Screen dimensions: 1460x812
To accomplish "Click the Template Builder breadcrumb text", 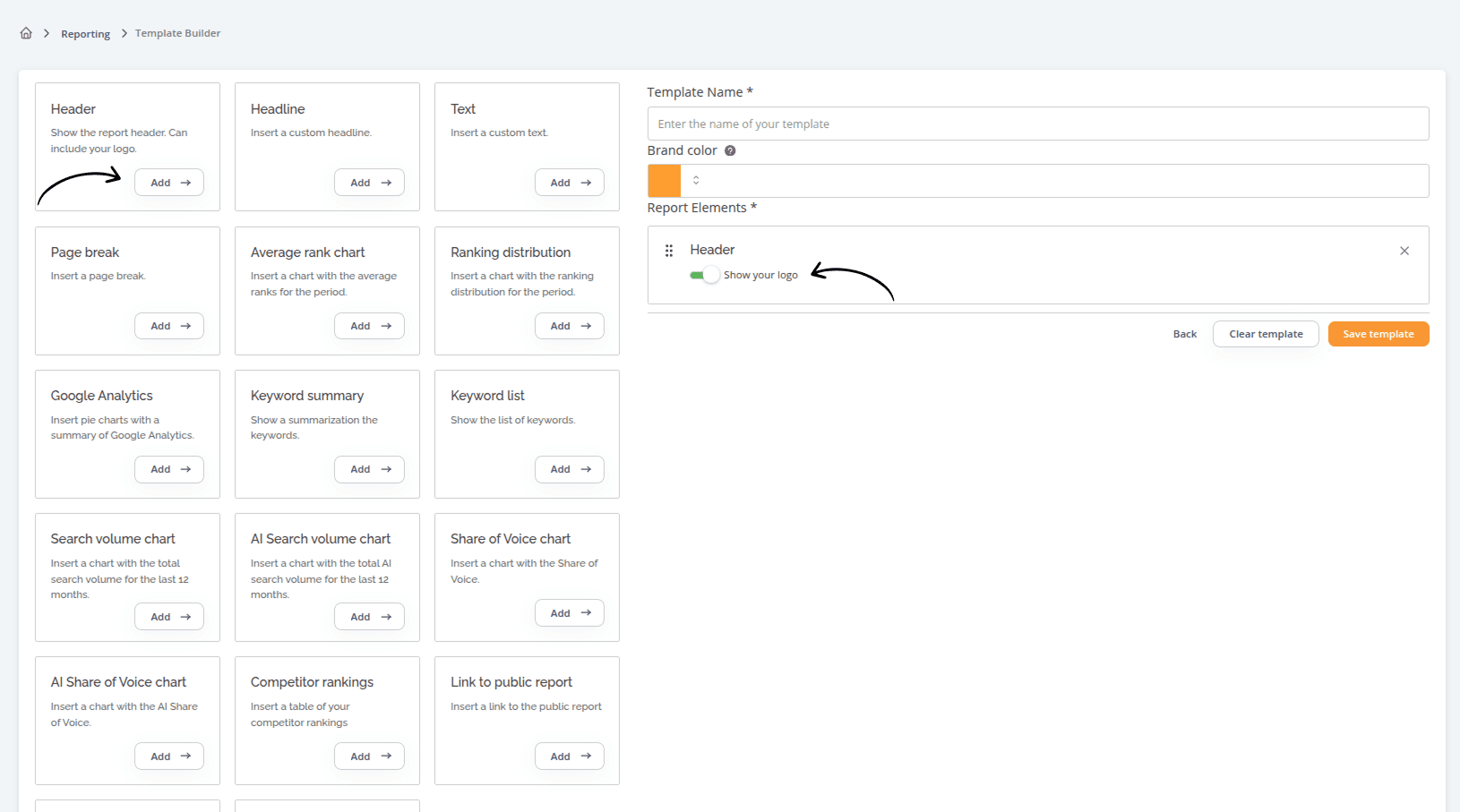I will click(x=177, y=33).
